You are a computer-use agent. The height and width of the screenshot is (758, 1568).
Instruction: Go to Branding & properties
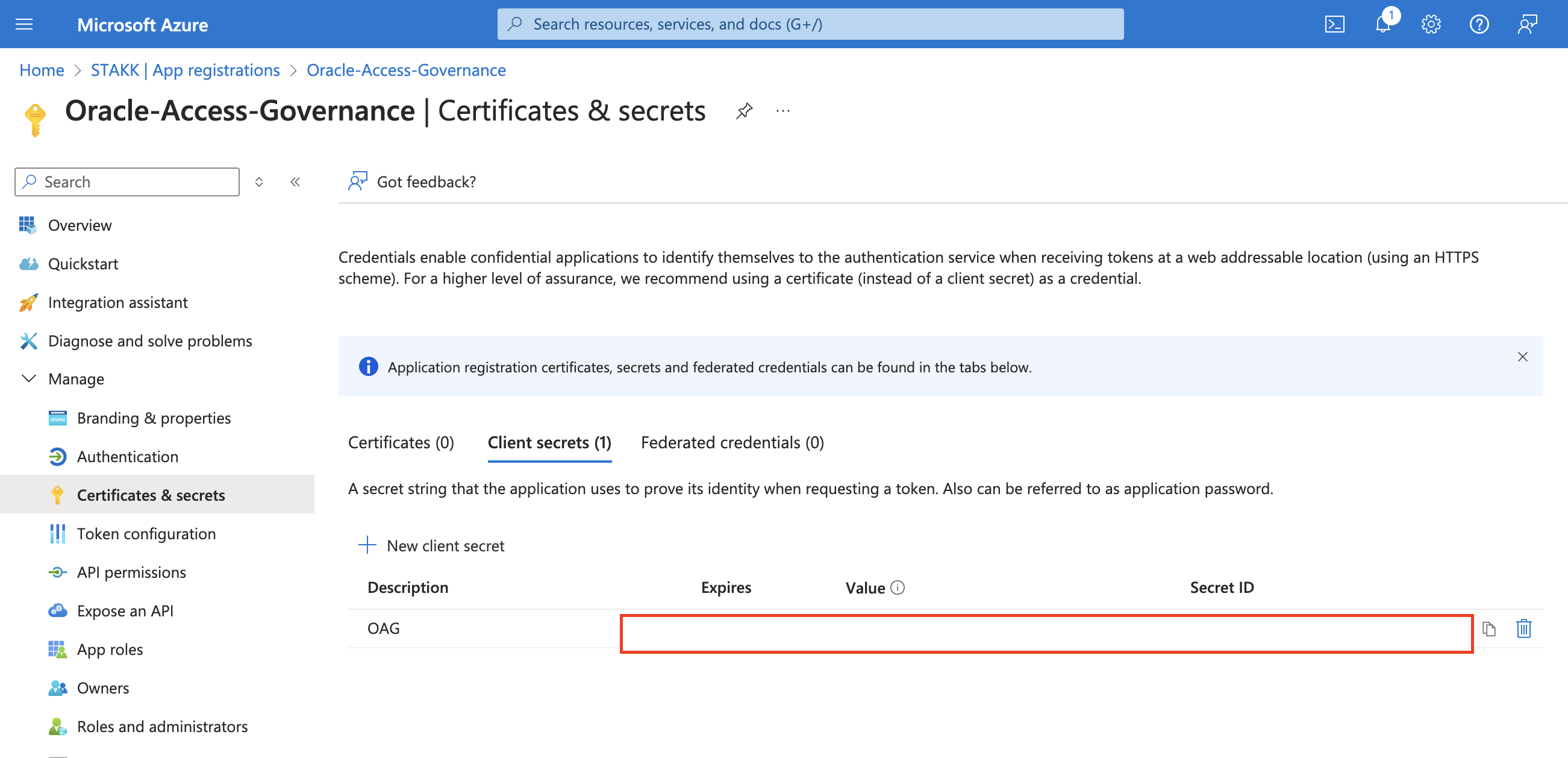click(154, 418)
